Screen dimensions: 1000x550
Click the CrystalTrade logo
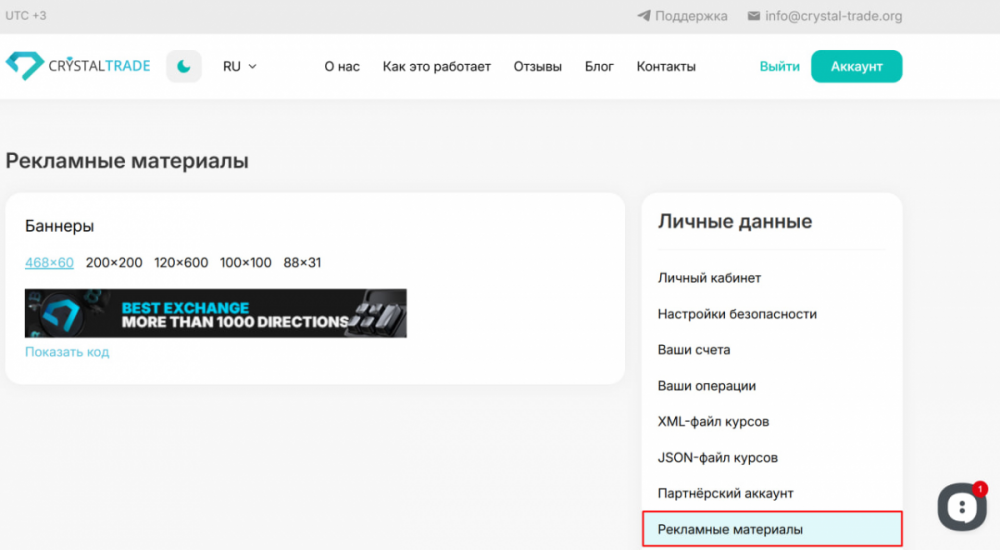pyautogui.click(x=78, y=66)
